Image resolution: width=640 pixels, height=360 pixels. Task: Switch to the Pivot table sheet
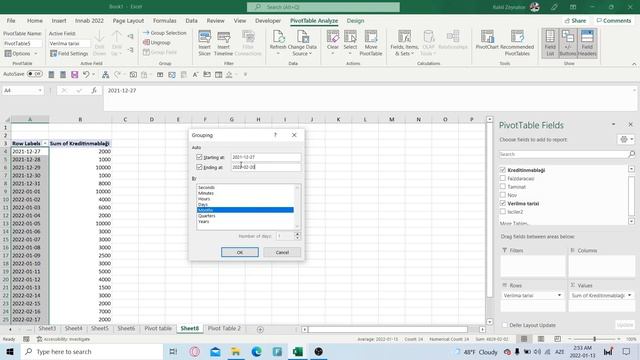click(158, 328)
